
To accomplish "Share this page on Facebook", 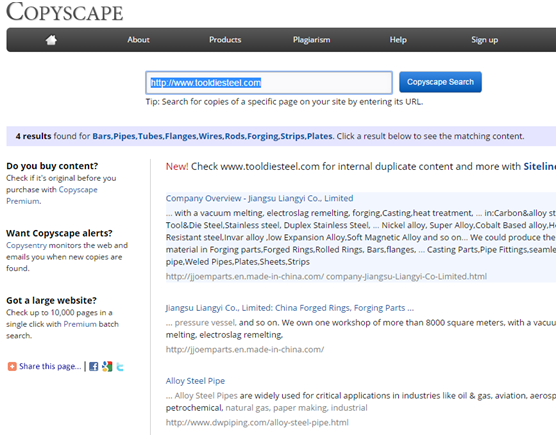I will point(94,367).
